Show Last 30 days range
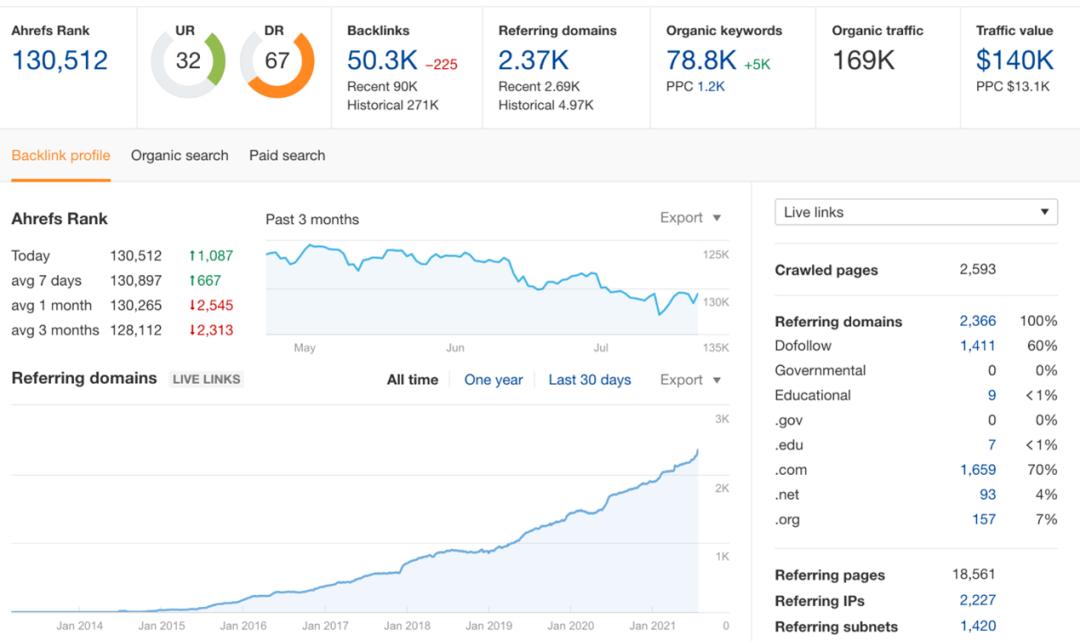The width and height of the screenshot is (1080, 641). (x=589, y=380)
